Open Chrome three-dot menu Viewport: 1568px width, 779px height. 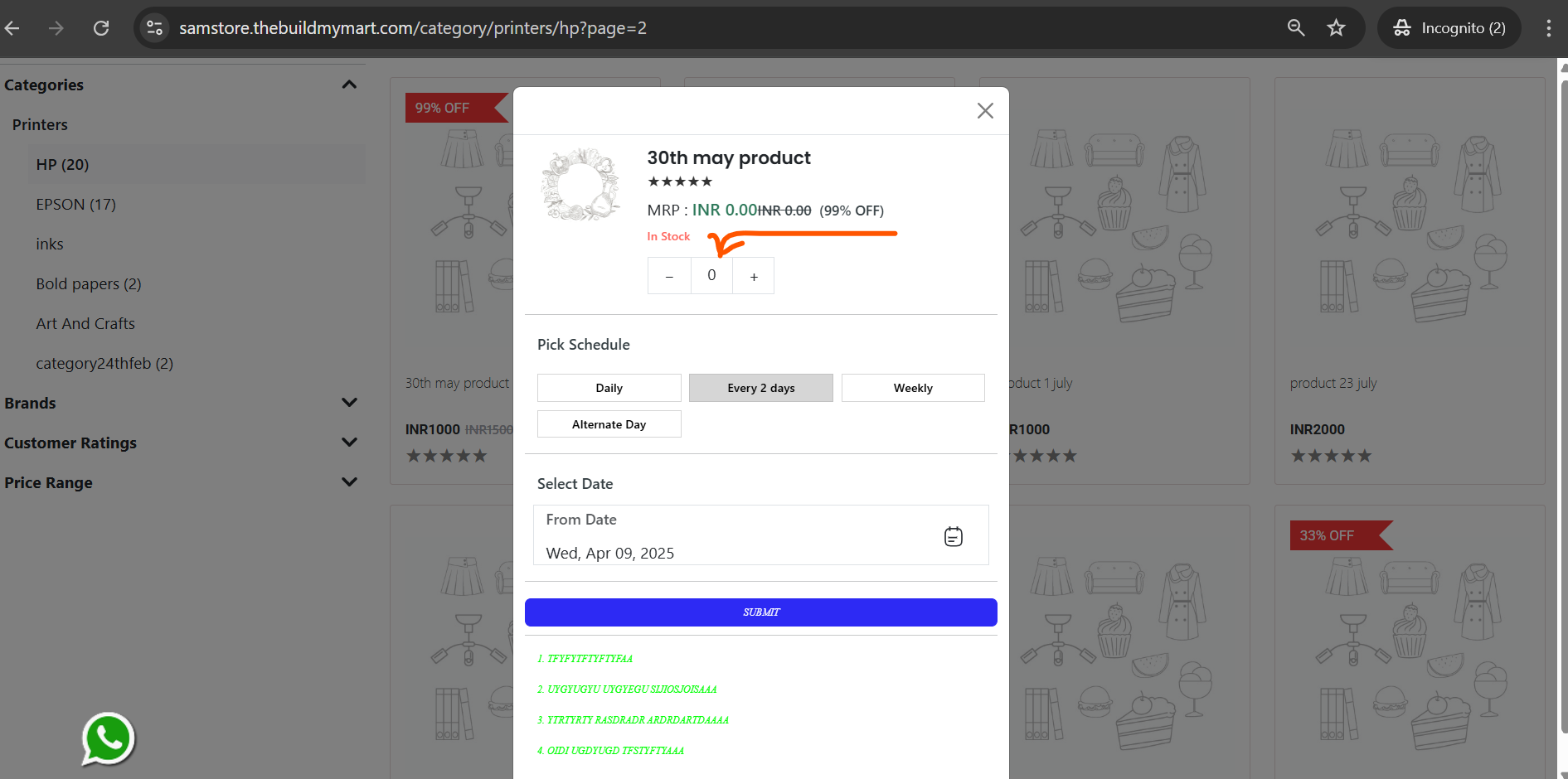[x=1548, y=28]
